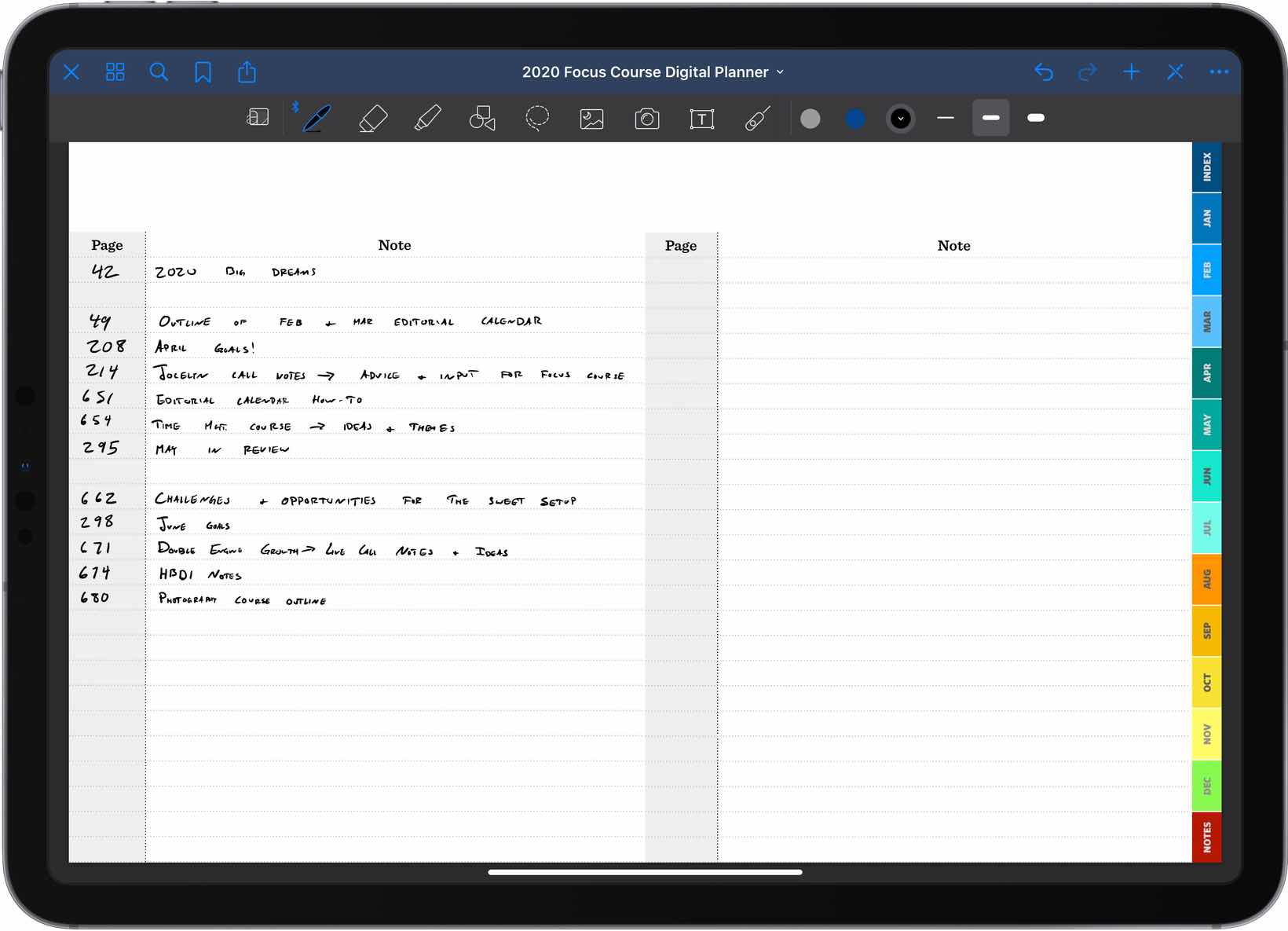Viewport: 1288px width, 931px height.
Task: Jump to the DEC tab
Action: pyautogui.click(x=1207, y=786)
